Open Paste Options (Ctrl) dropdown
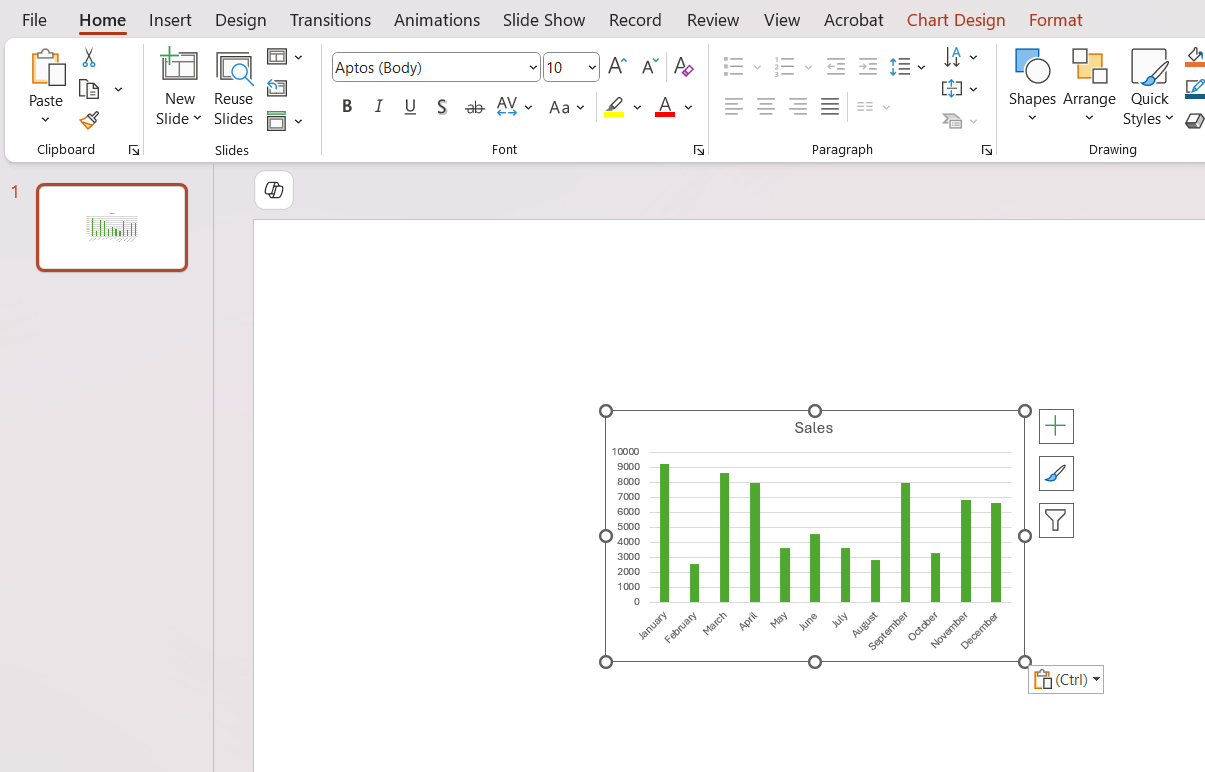This screenshot has width=1205, height=772. pos(1066,680)
